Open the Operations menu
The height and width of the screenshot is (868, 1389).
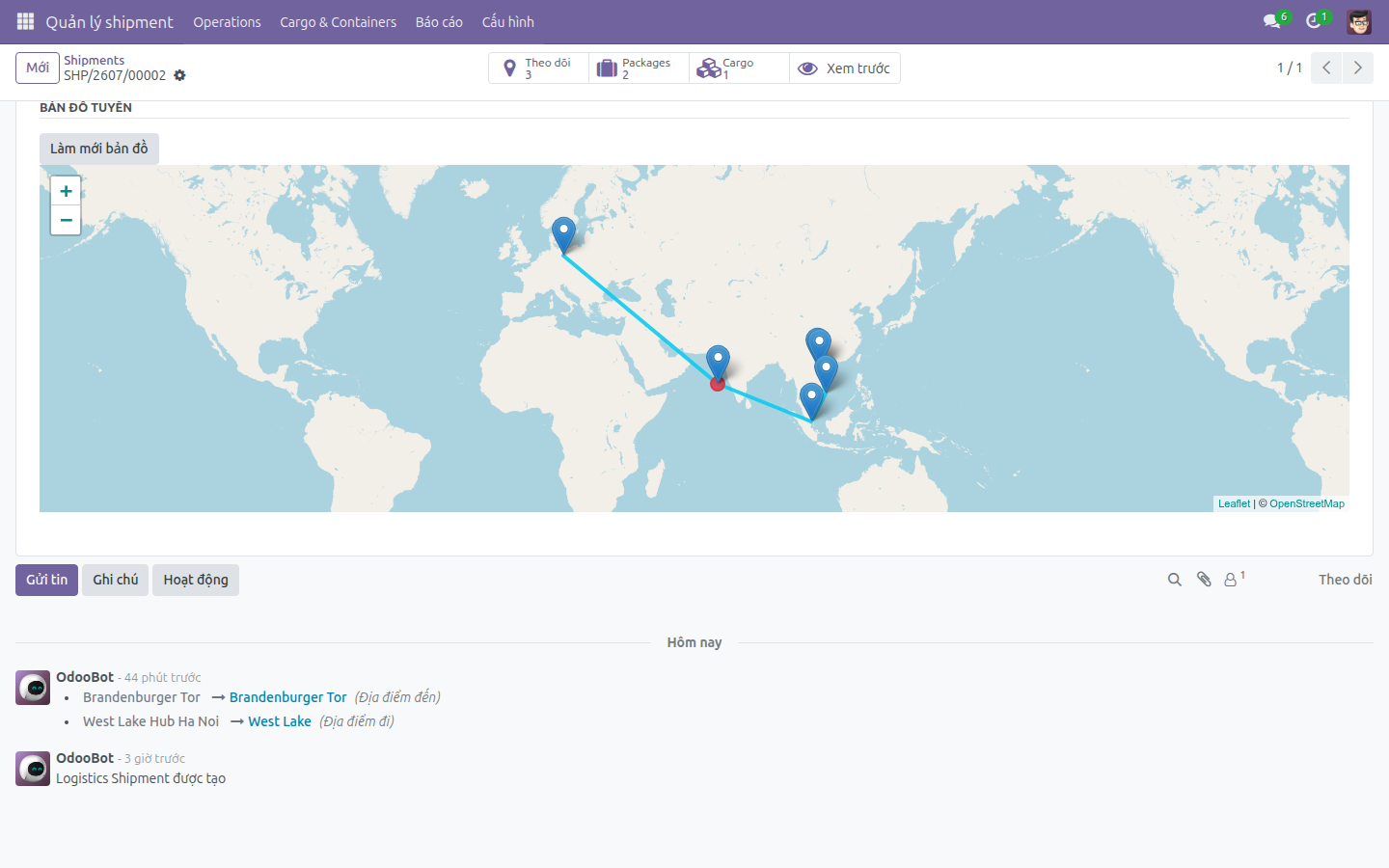pos(227,21)
